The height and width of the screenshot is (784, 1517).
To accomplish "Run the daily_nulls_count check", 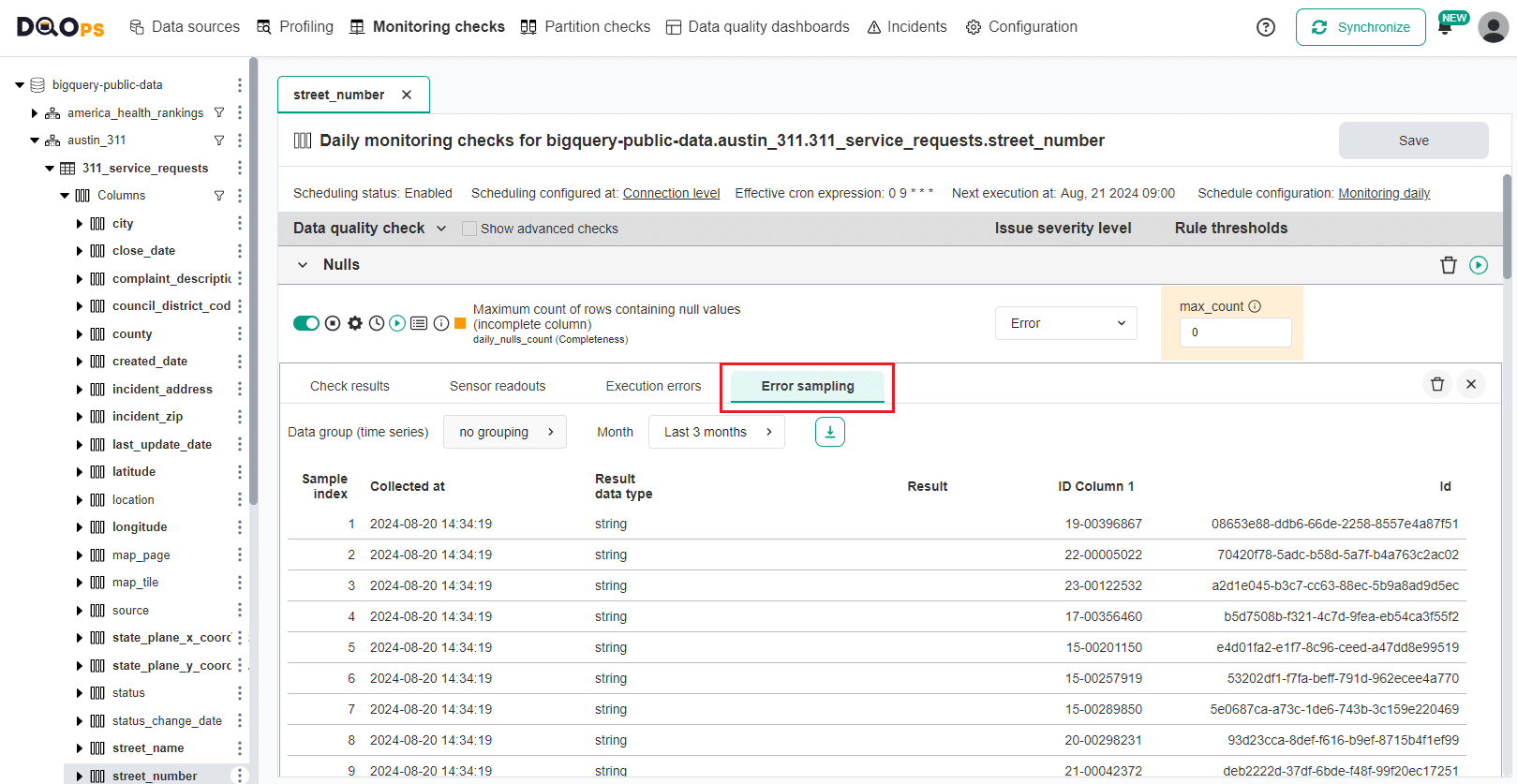I will [397, 323].
